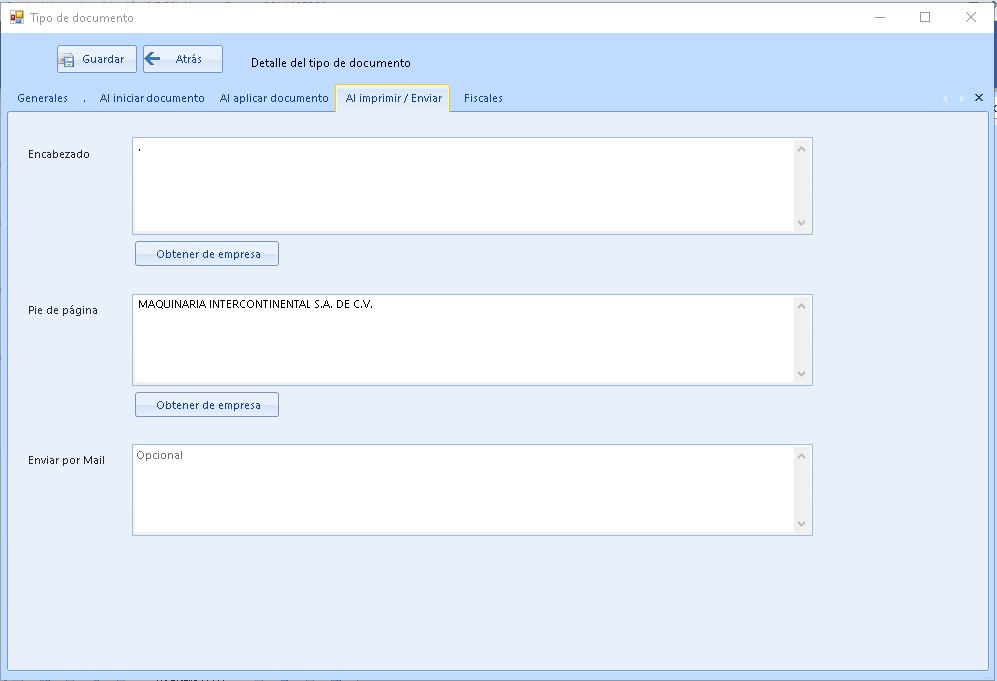This screenshot has width=997, height=681.
Task: Click the Pie de página label
Action: 62,310
